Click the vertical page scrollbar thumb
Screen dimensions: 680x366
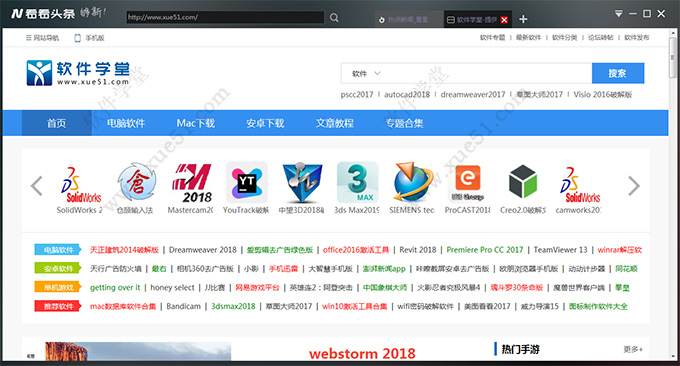point(673,57)
